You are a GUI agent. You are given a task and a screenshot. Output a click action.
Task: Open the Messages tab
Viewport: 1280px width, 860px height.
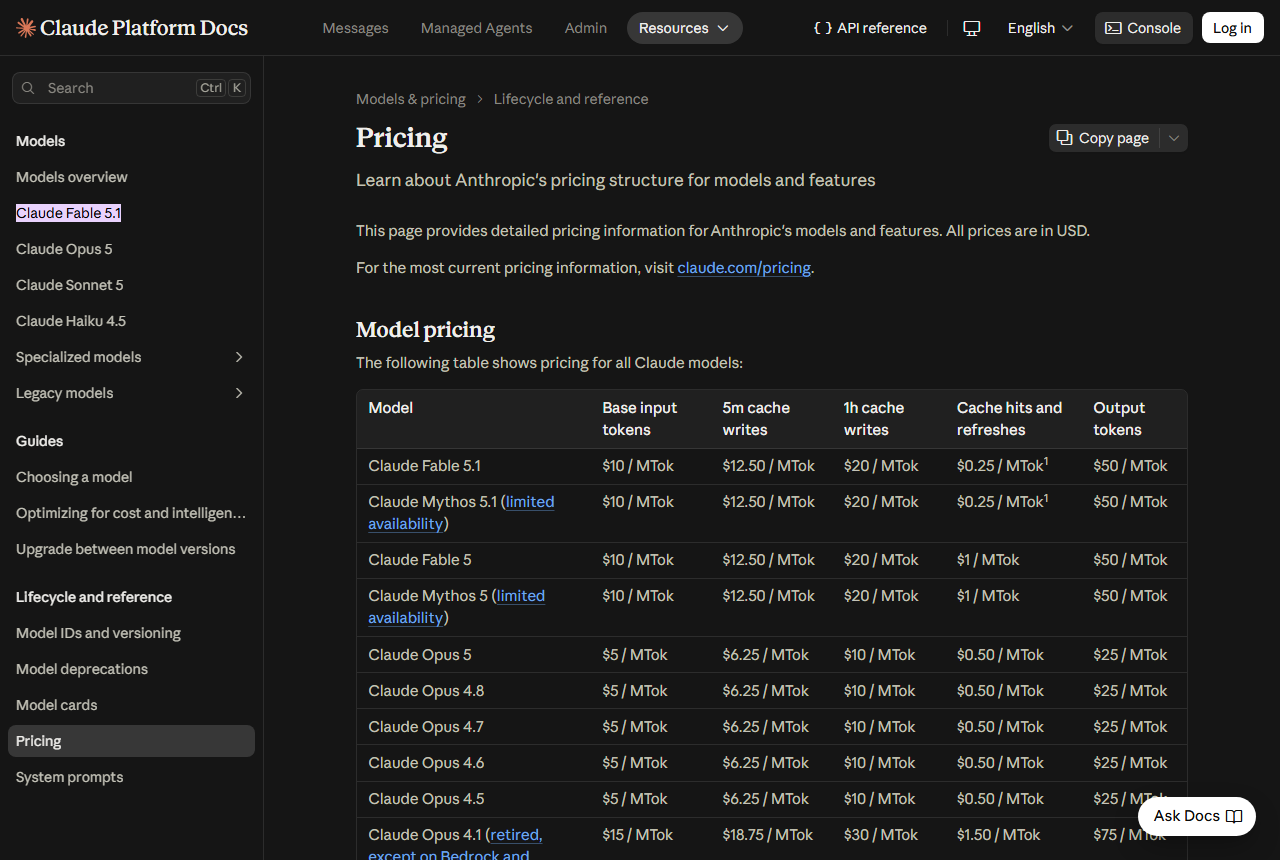click(355, 28)
